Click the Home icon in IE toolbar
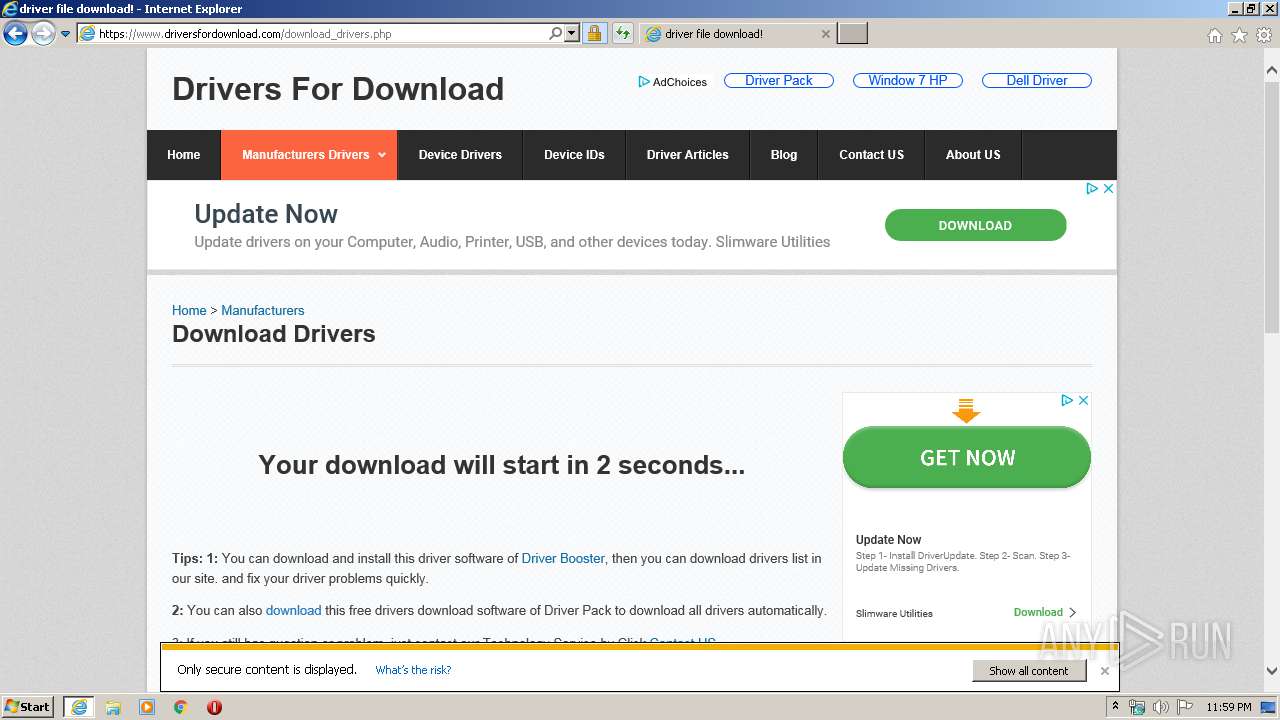The width and height of the screenshot is (1280, 720). point(1214,35)
